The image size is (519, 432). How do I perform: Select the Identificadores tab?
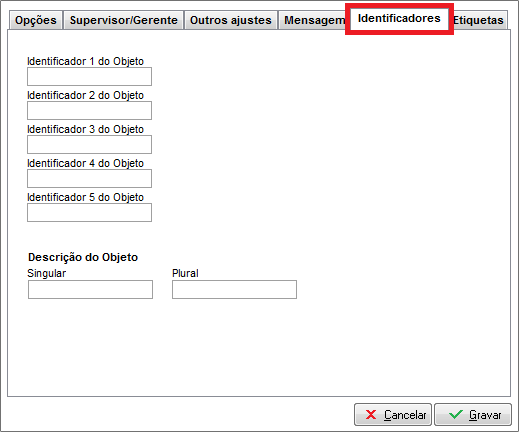pyautogui.click(x=399, y=18)
